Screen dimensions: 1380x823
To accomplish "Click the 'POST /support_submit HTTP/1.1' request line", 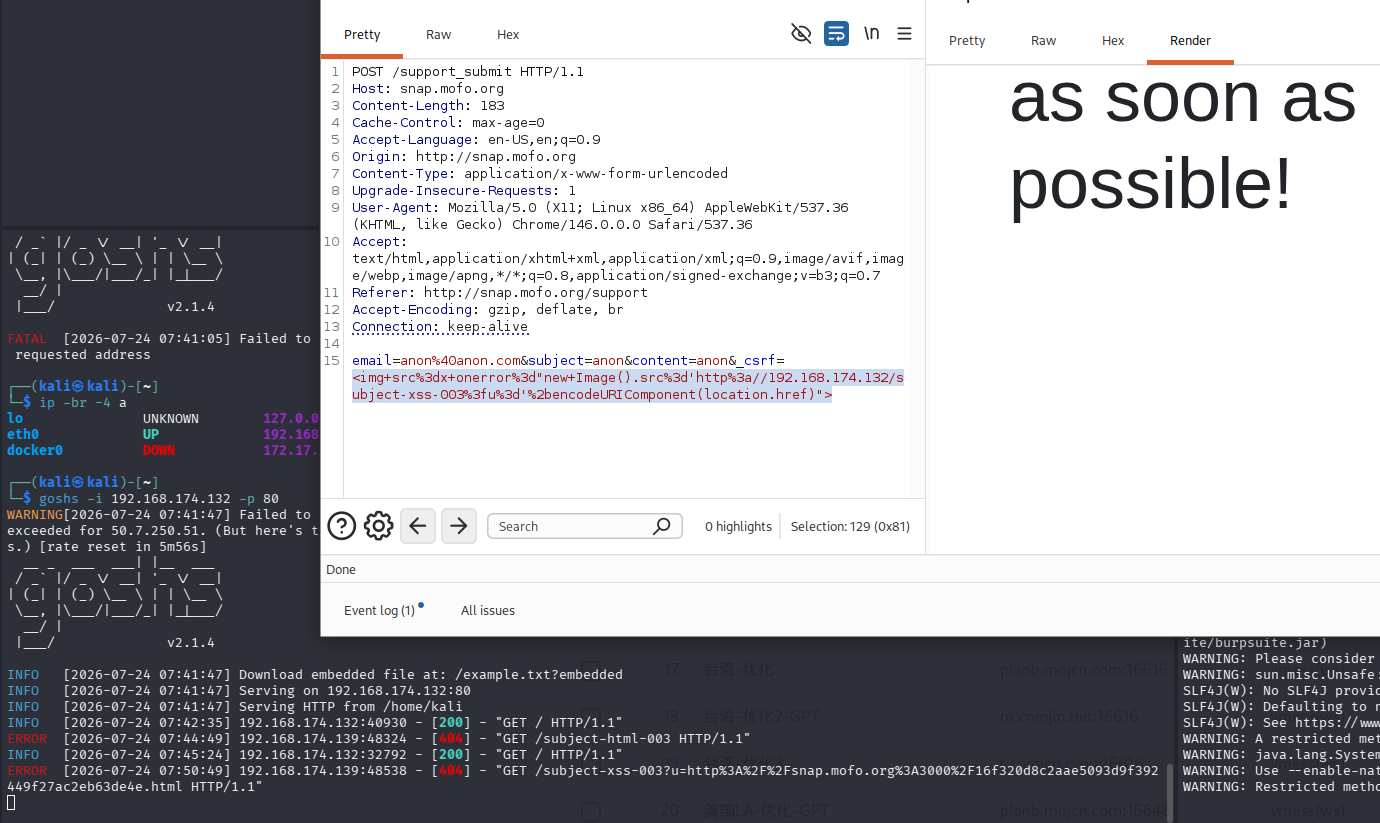I will pyautogui.click(x=468, y=71).
